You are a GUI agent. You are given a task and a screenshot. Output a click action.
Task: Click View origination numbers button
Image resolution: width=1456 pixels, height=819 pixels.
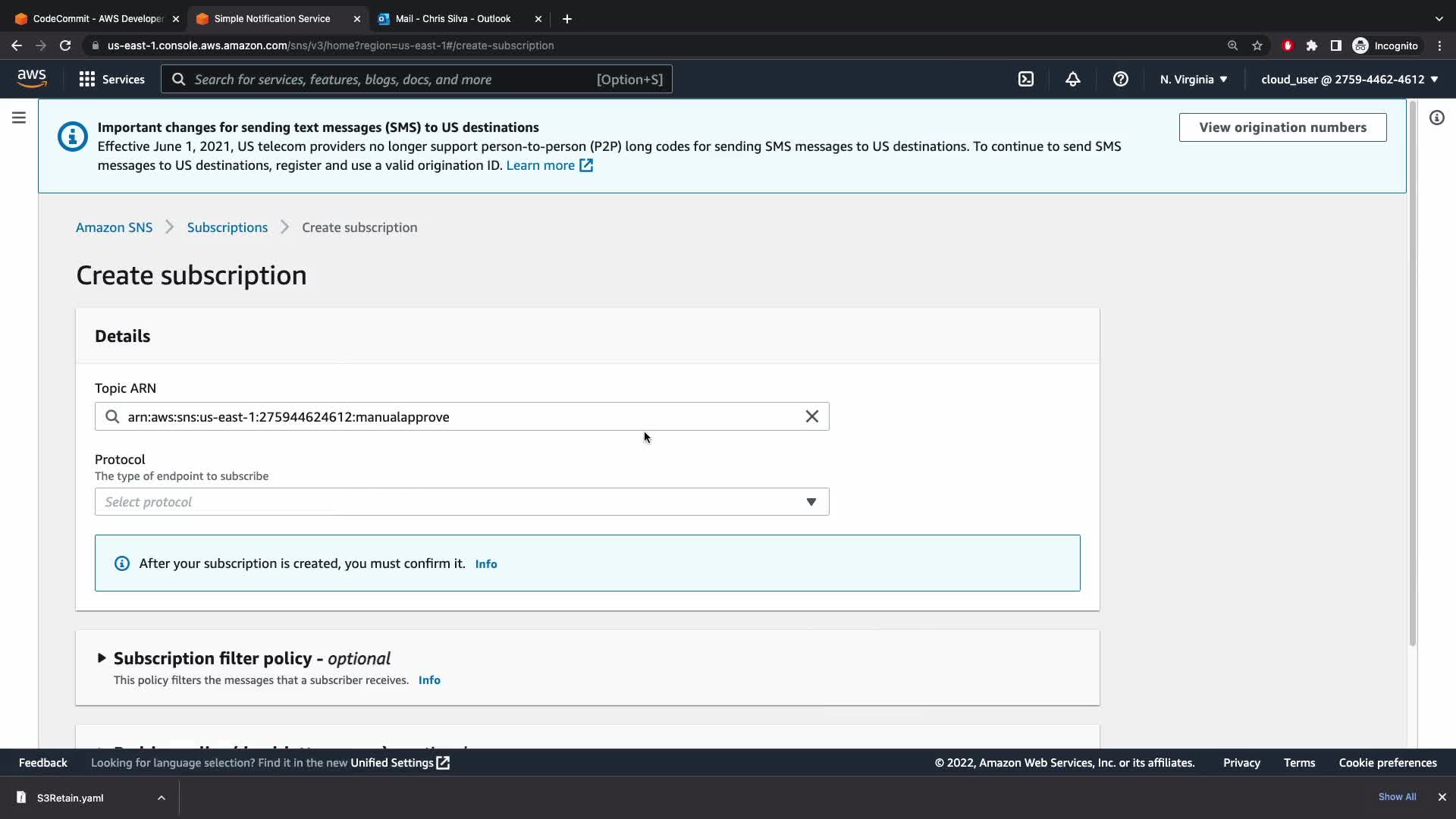pos(1282,127)
